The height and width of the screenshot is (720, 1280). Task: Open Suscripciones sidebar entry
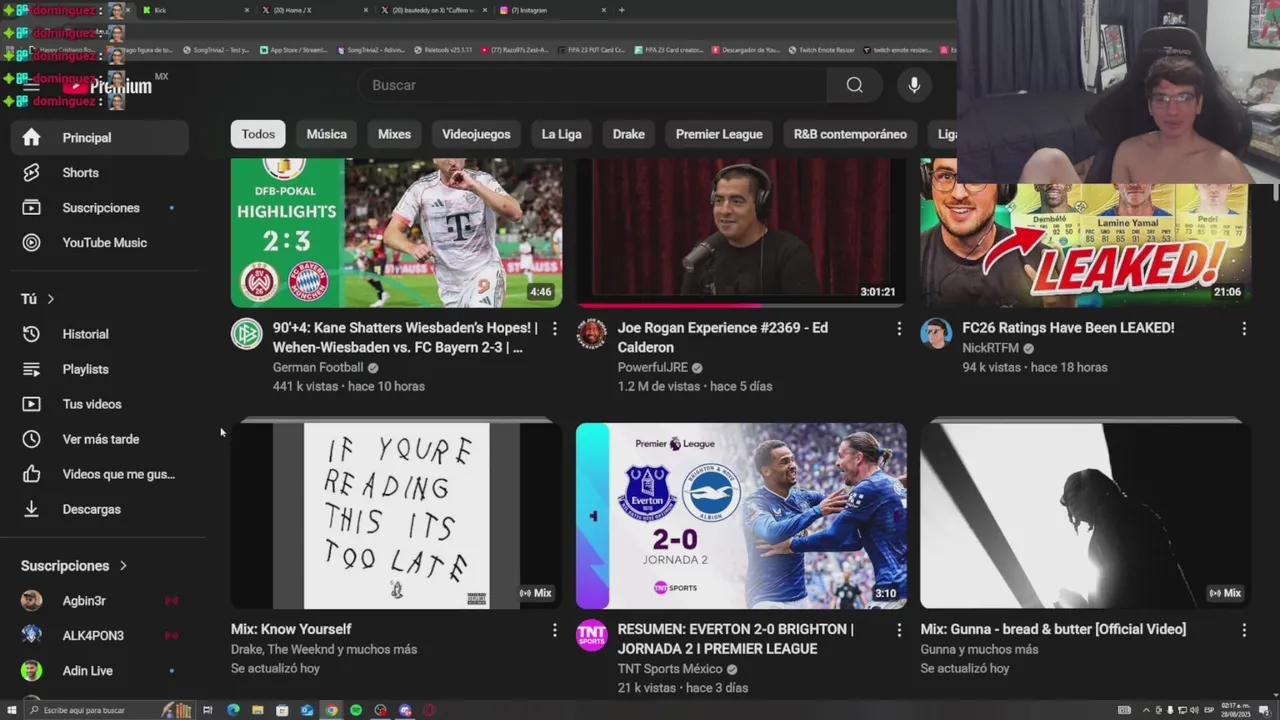[x=99, y=207]
